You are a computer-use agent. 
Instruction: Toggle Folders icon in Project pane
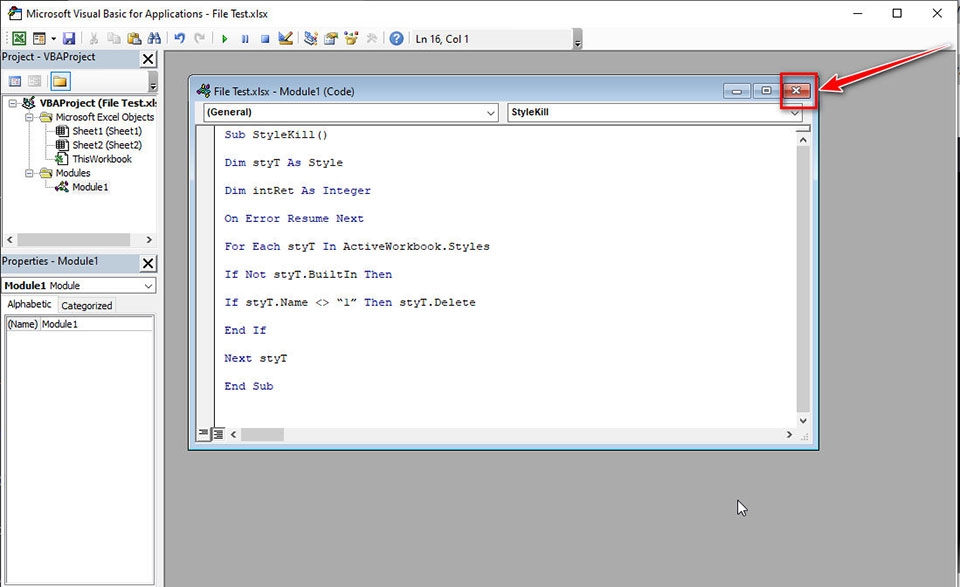[x=60, y=81]
